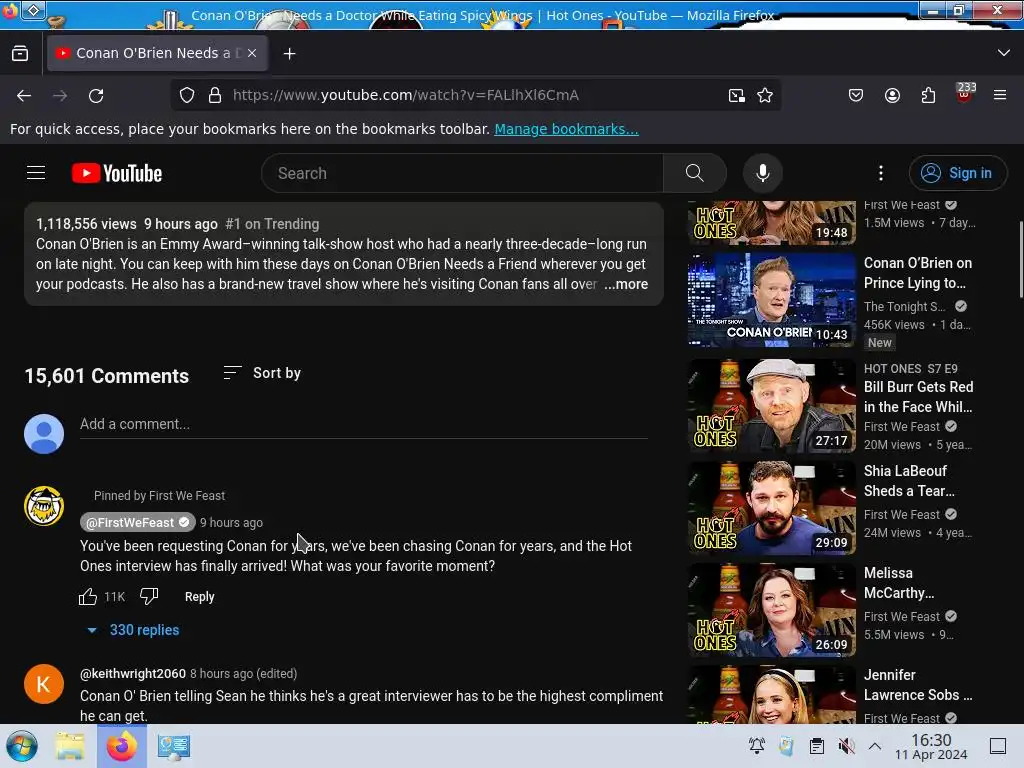The image size is (1024, 768).
Task: Open the Start menu orb
Action: coord(22,746)
